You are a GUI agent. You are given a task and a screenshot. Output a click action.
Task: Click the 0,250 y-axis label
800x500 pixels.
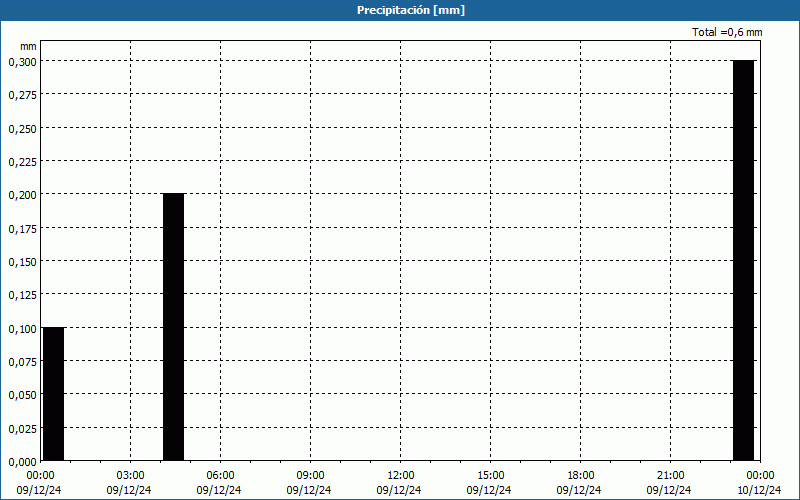22,129
